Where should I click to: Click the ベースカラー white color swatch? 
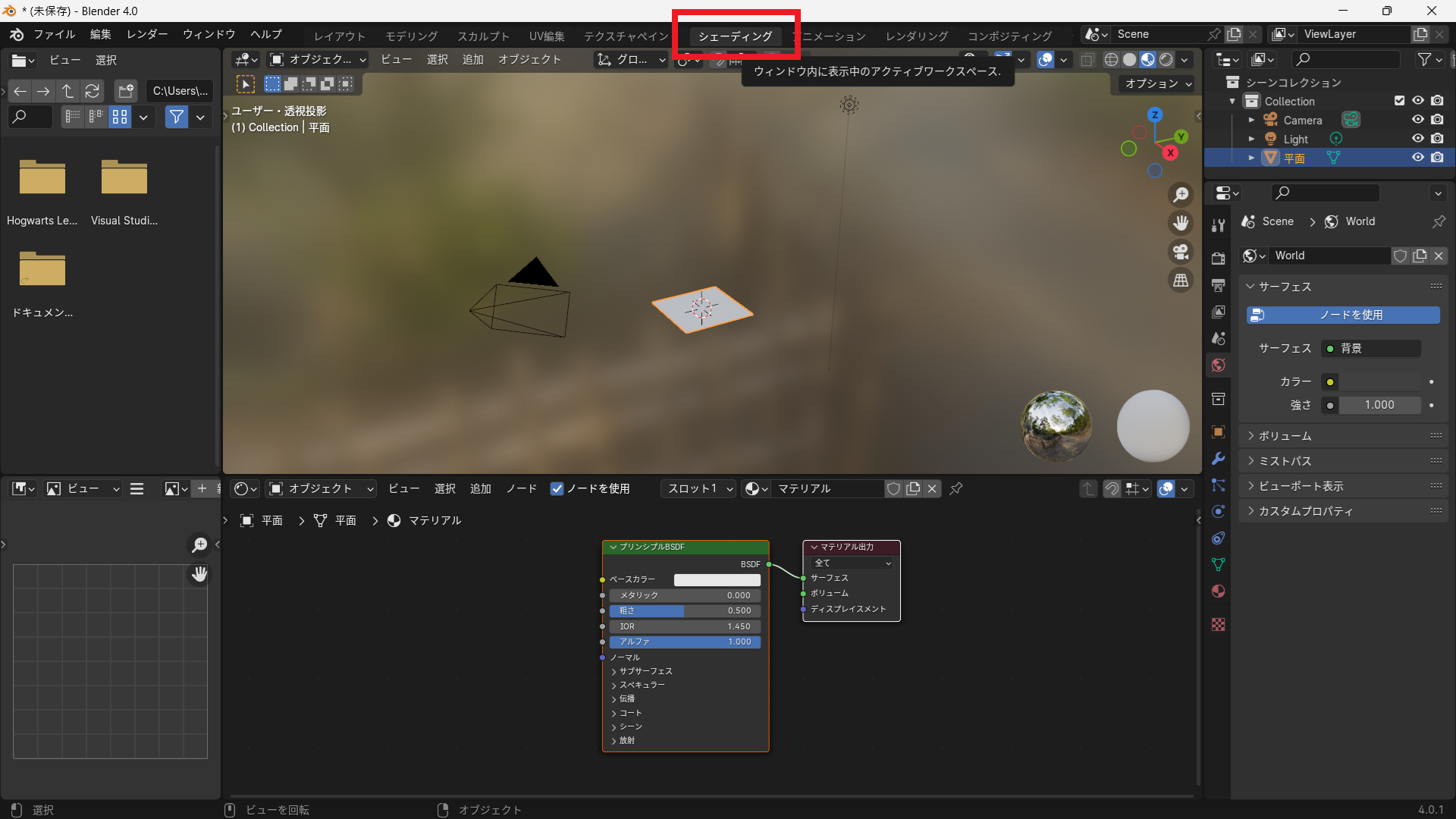click(717, 579)
